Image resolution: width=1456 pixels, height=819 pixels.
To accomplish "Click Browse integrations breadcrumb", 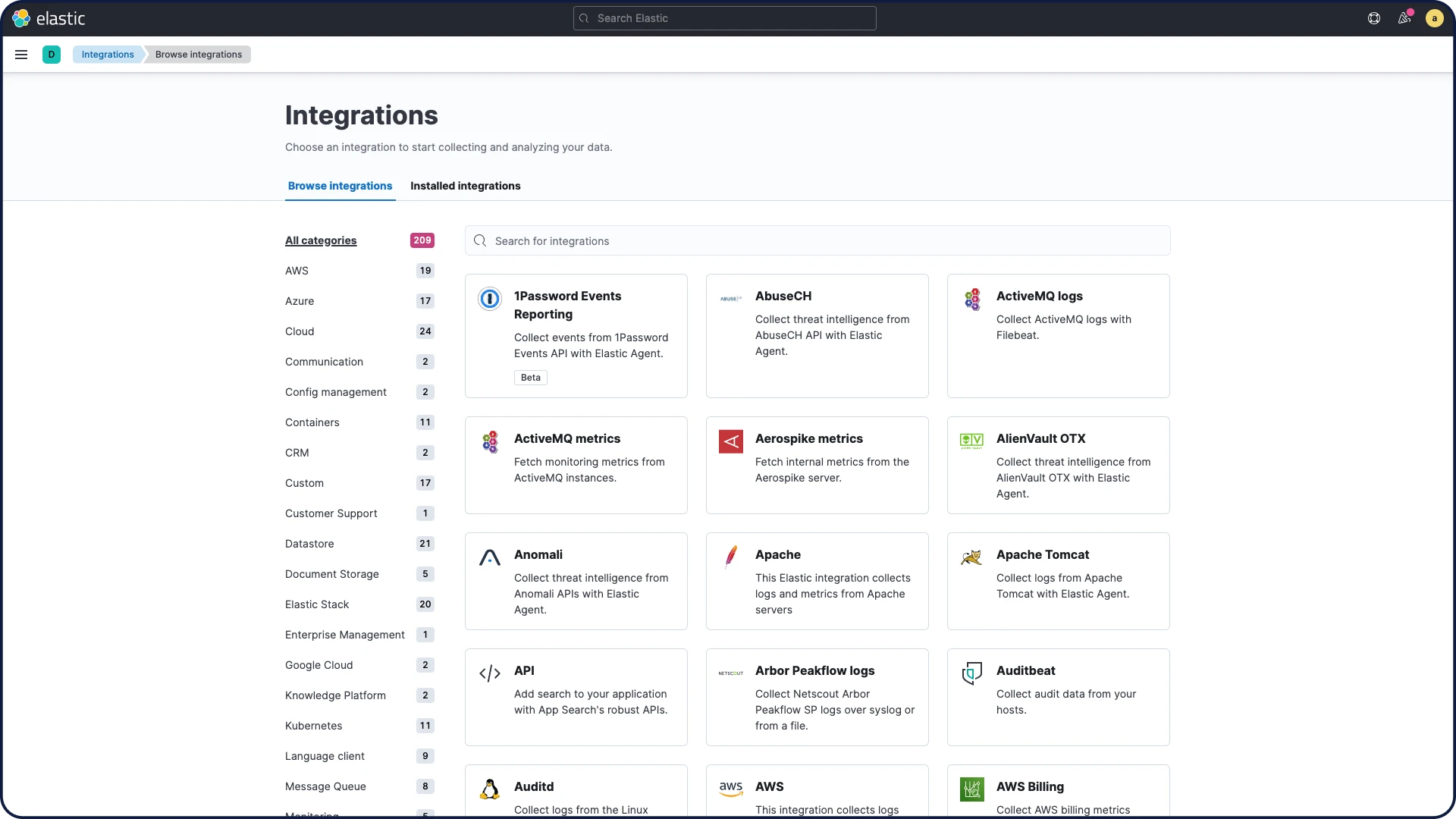I will point(199,55).
